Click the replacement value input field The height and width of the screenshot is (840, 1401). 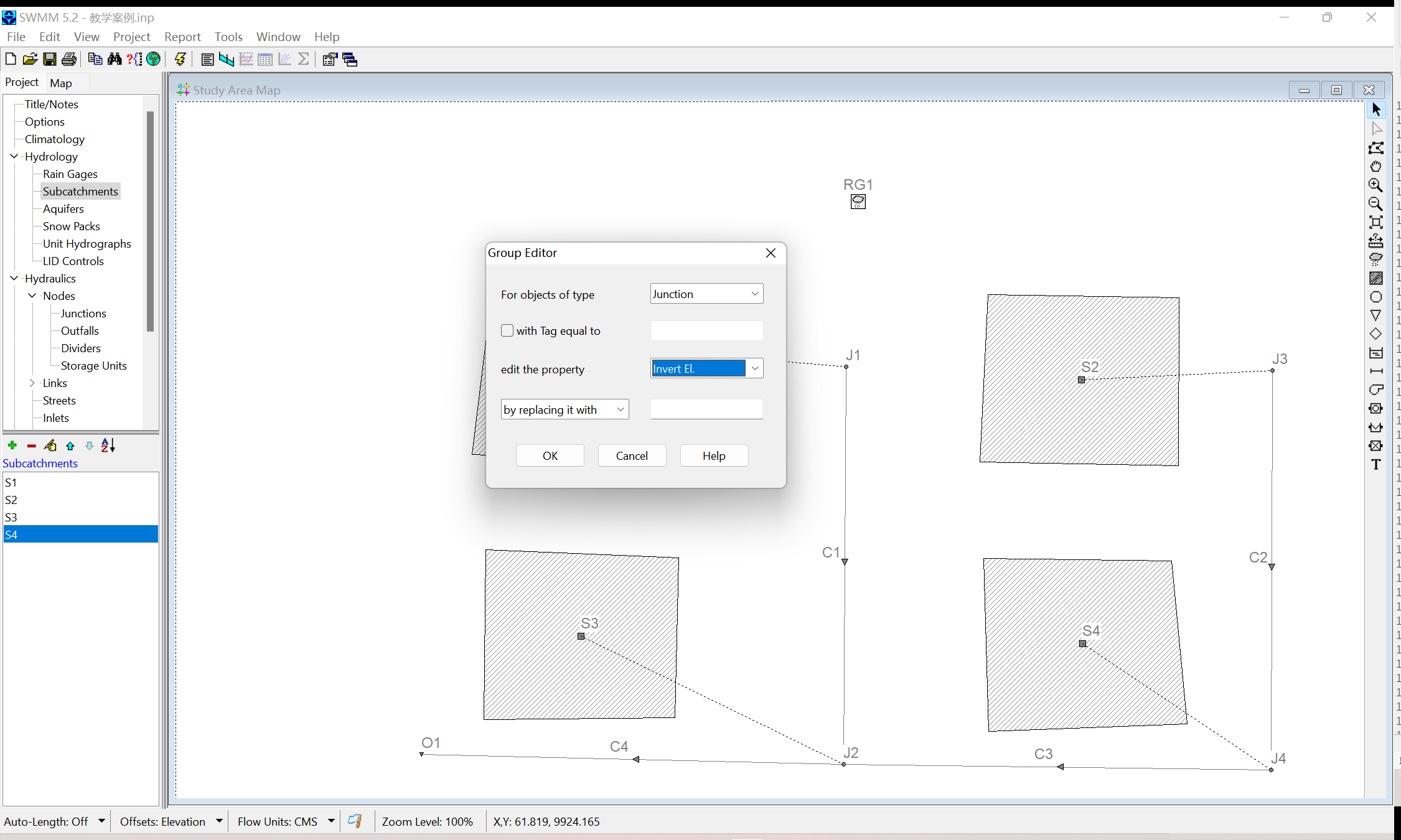(x=706, y=409)
